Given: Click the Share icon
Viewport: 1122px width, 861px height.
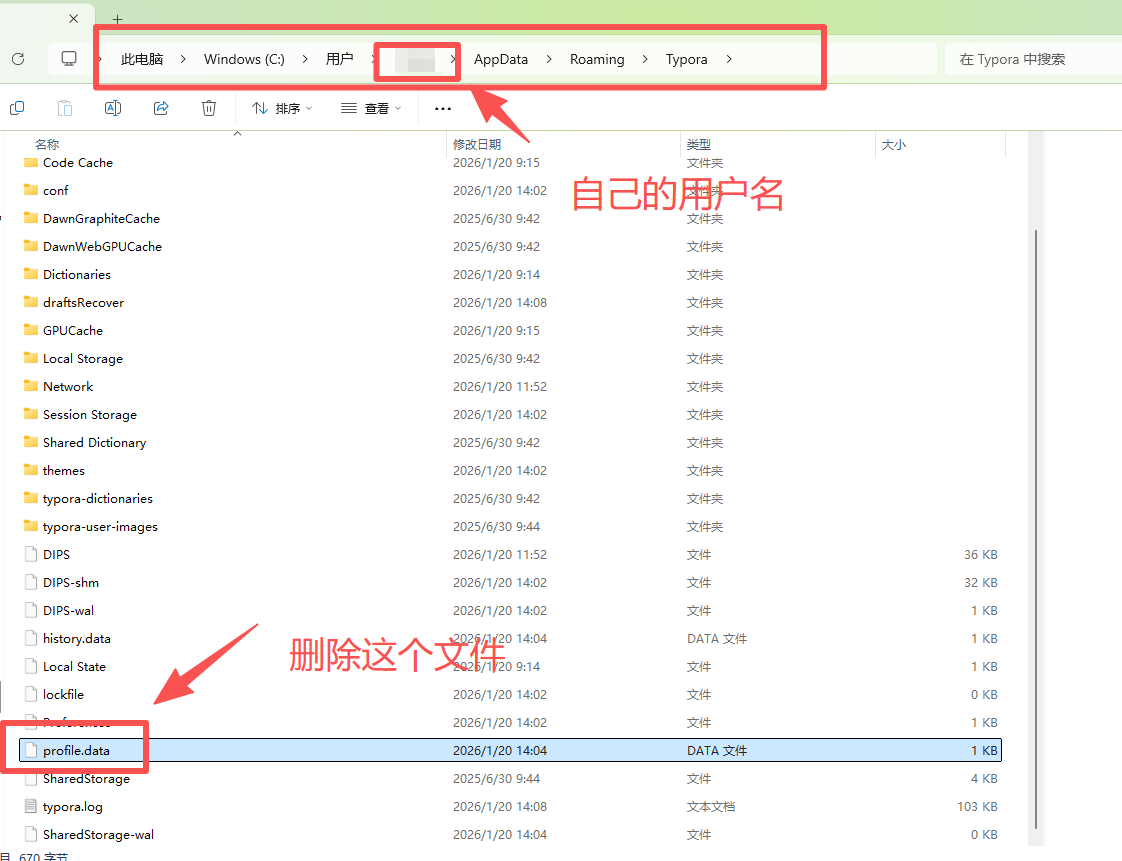Looking at the screenshot, I should [161, 107].
